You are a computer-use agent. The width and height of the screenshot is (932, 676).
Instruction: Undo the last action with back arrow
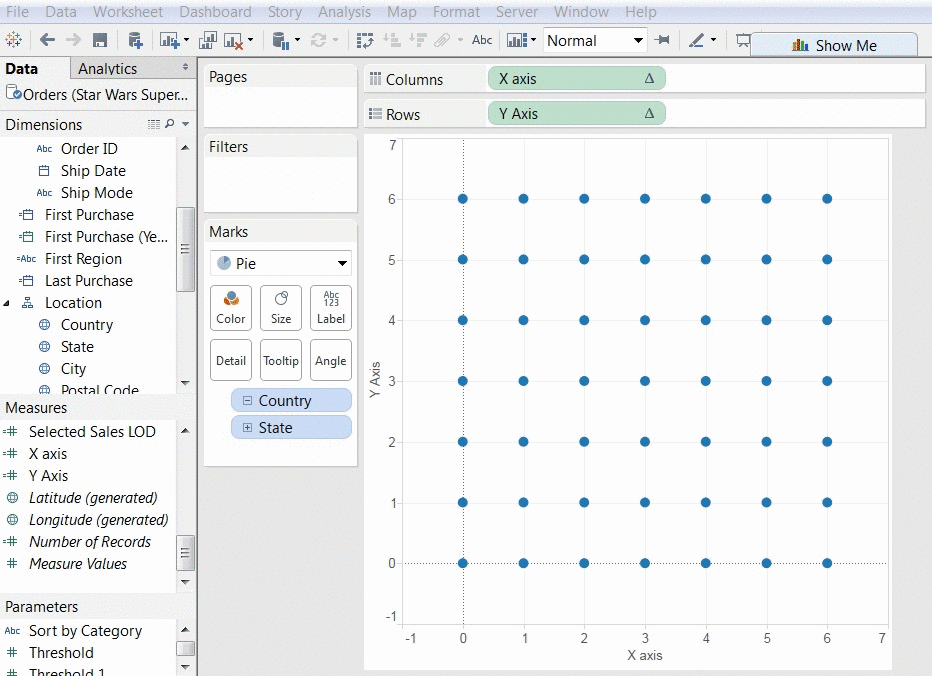point(47,40)
